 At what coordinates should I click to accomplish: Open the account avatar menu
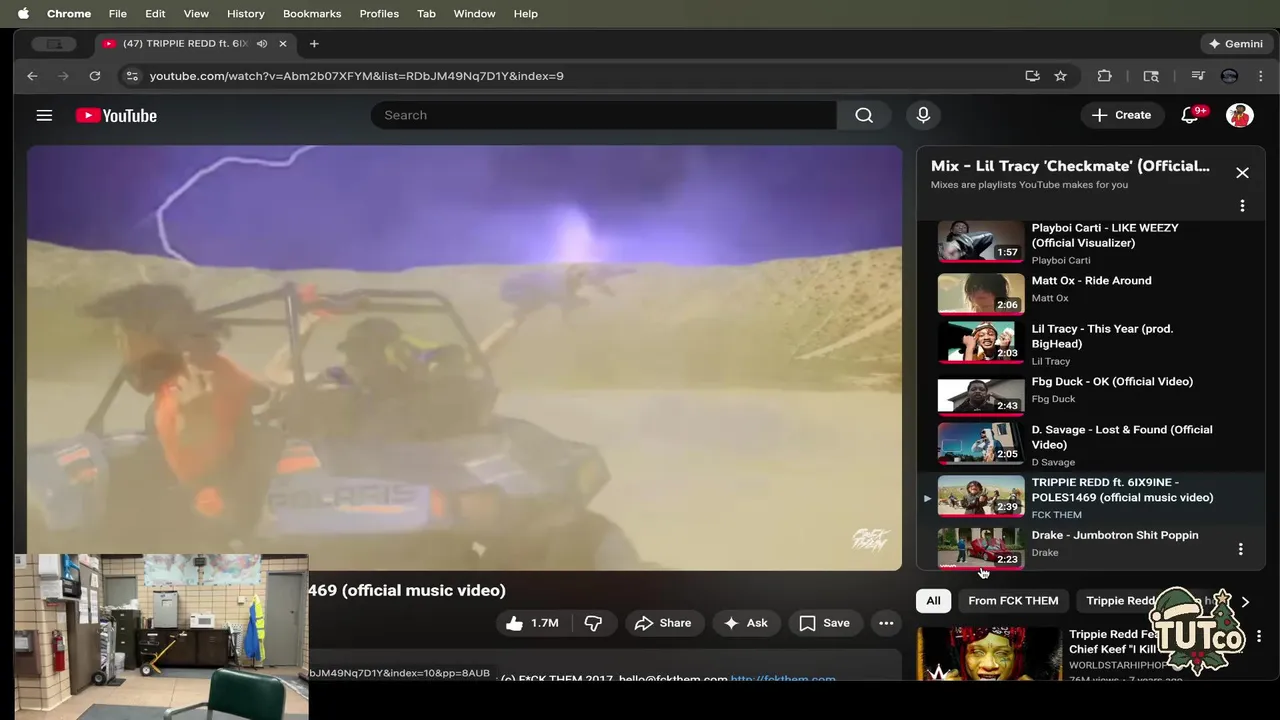click(1240, 115)
